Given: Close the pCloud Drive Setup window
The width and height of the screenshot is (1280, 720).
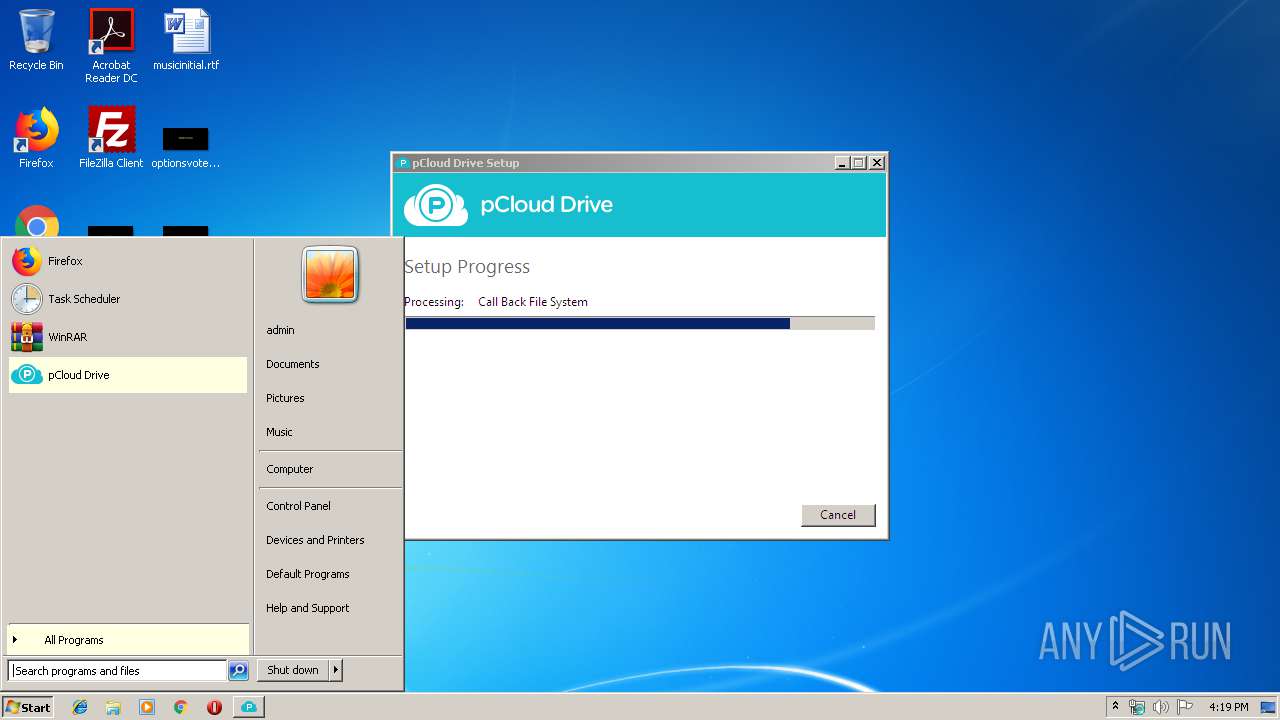Looking at the screenshot, I should tap(876, 163).
